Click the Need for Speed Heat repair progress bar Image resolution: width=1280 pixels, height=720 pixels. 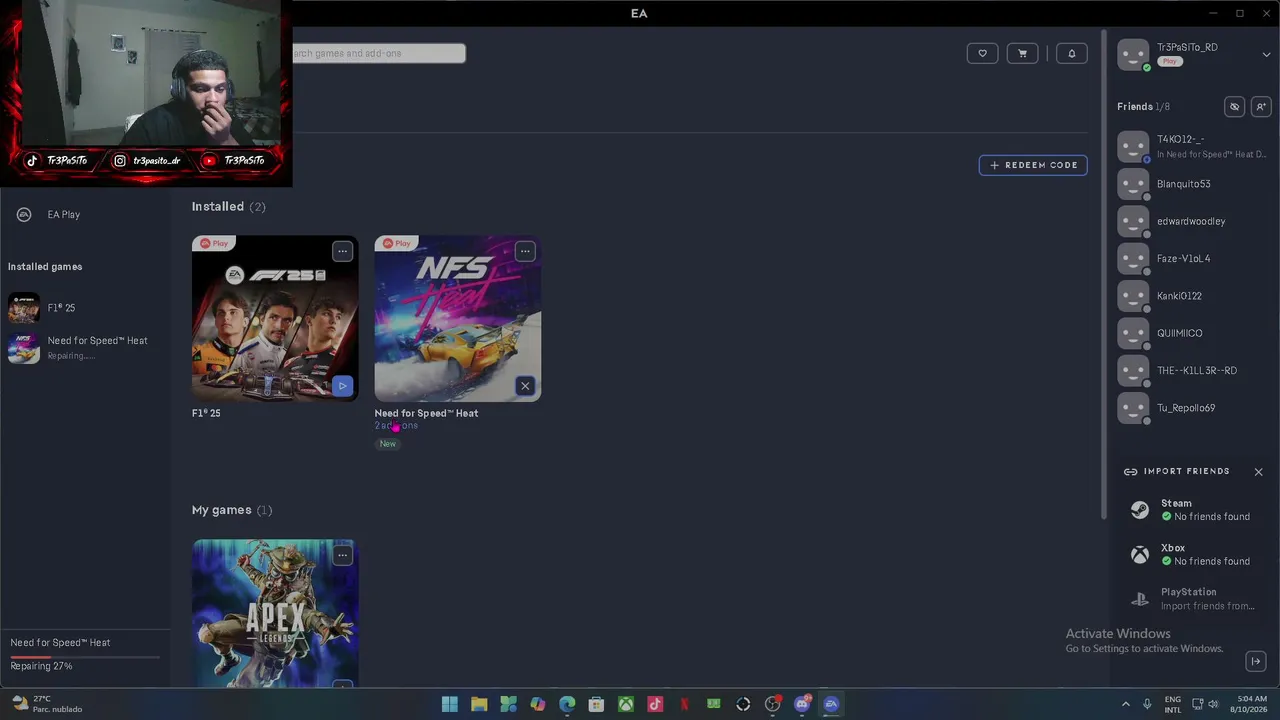(85, 657)
